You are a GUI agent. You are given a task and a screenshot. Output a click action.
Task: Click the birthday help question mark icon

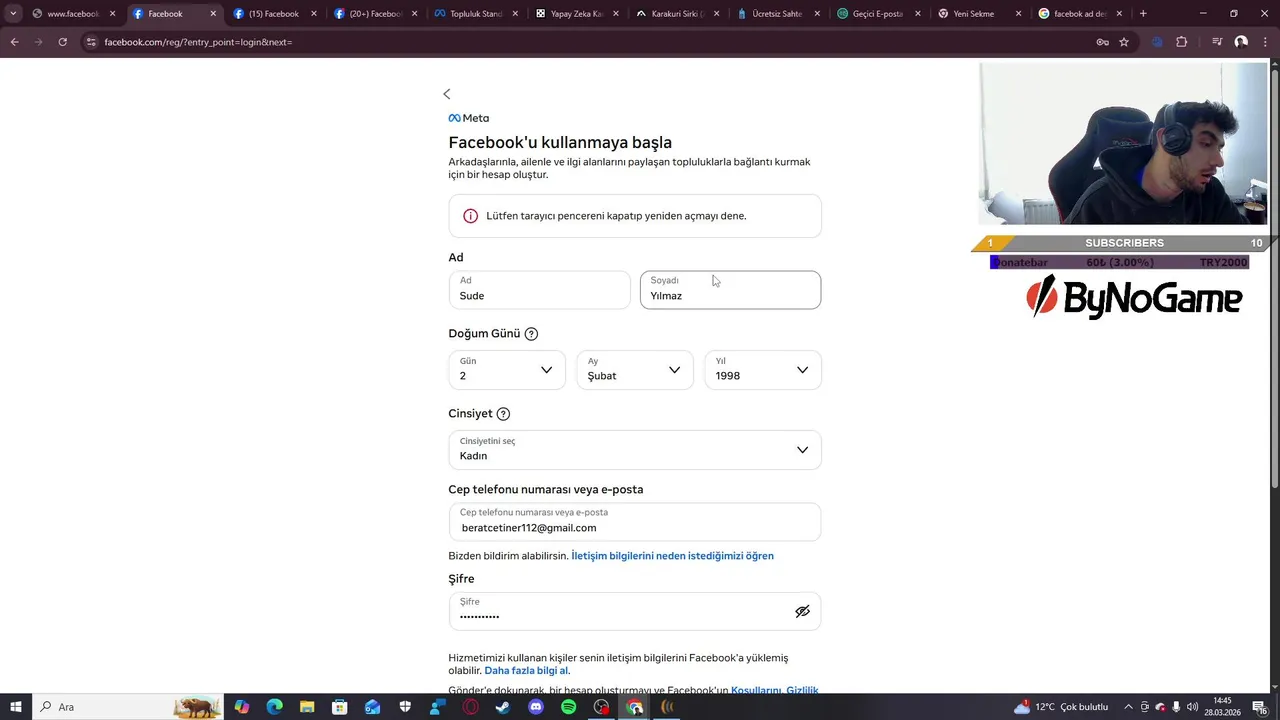point(531,334)
